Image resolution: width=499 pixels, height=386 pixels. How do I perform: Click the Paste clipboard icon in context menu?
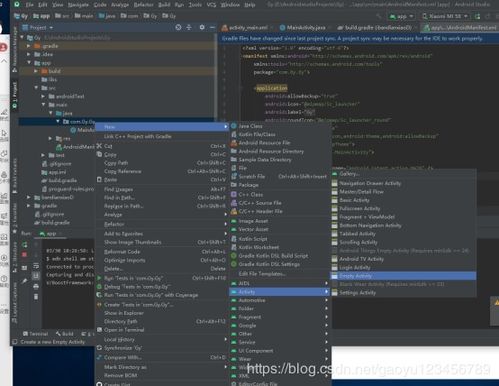99,179
